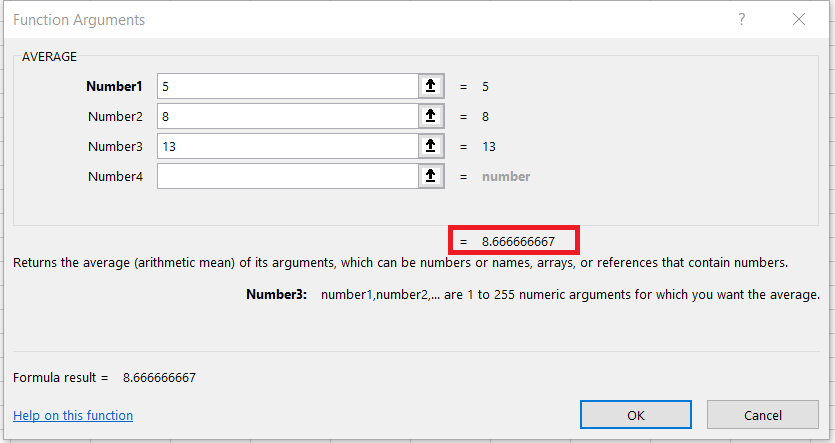Click the Formula result value at bottom left
The image size is (835, 443).
pos(159,378)
